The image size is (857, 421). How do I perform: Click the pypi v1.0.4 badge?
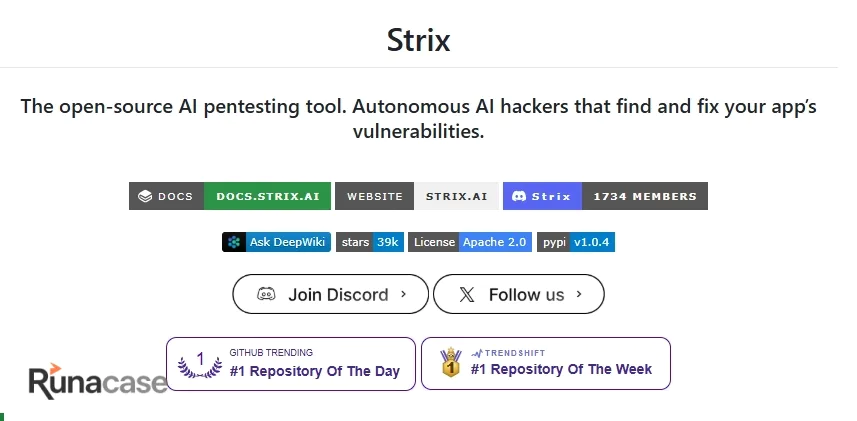click(x=576, y=242)
